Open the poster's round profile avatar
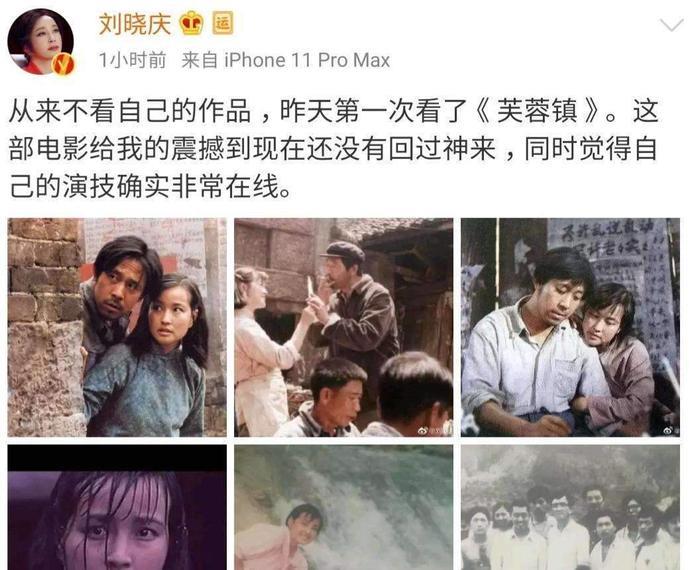The image size is (700, 570). tap(41, 41)
